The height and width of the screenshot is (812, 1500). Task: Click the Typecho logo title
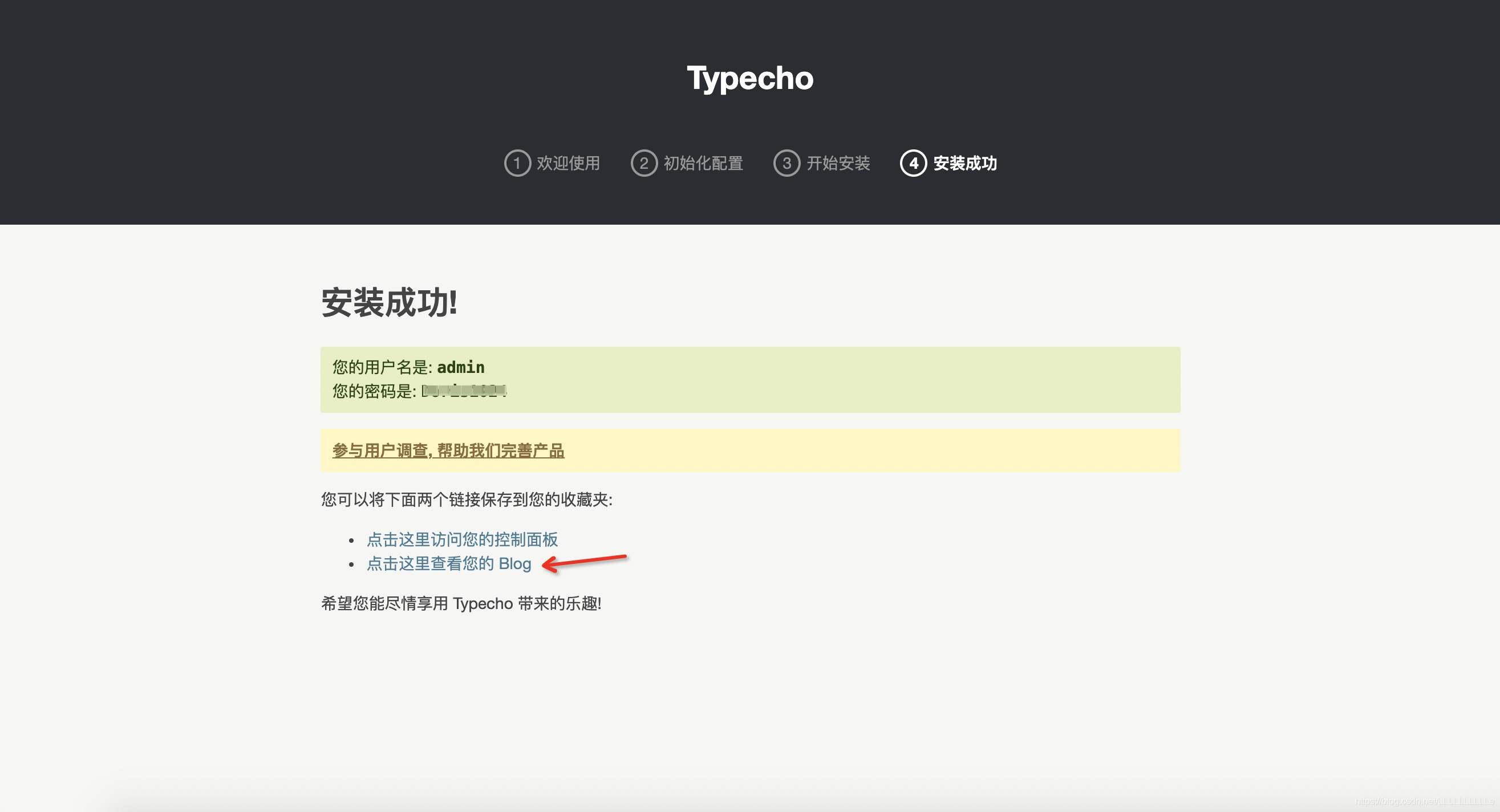pos(750,78)
